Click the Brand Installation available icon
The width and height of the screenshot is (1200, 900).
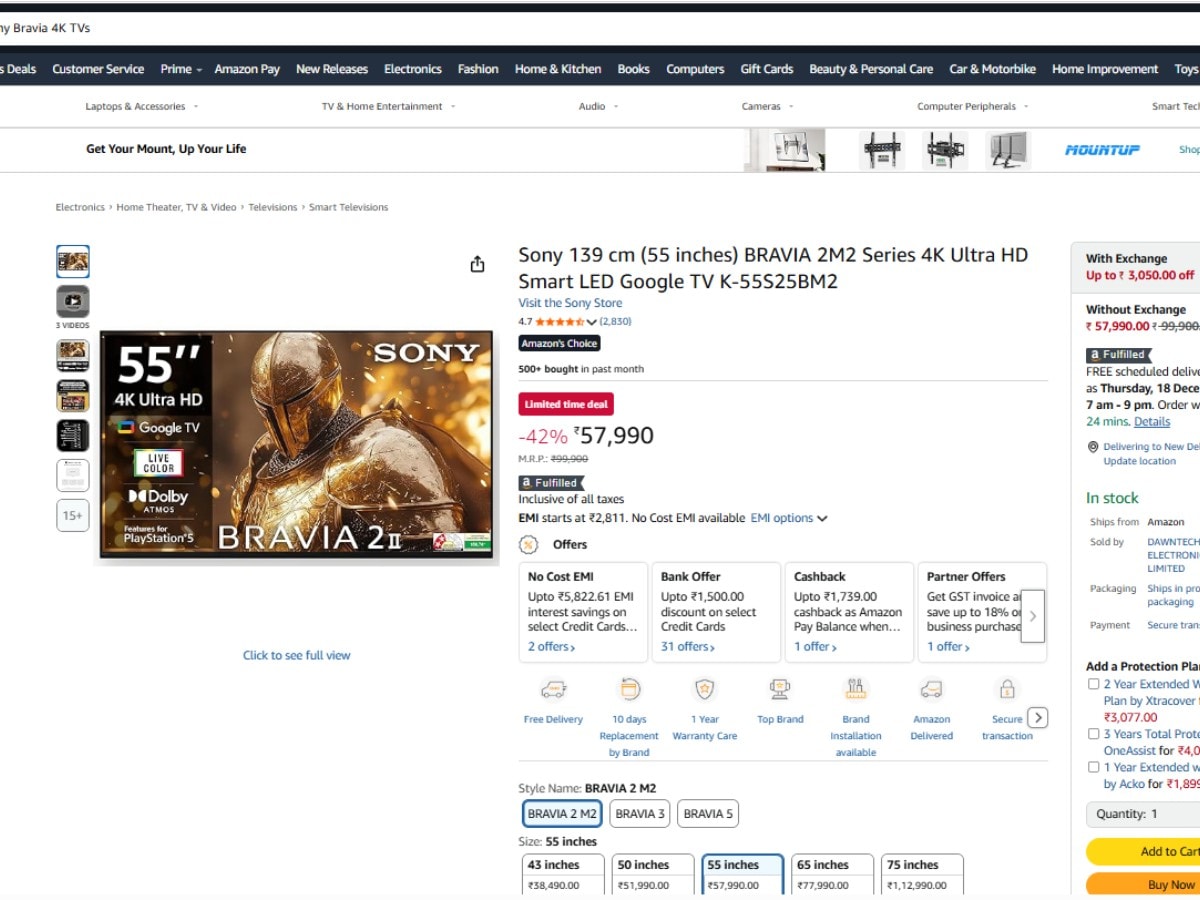point(856,690)
